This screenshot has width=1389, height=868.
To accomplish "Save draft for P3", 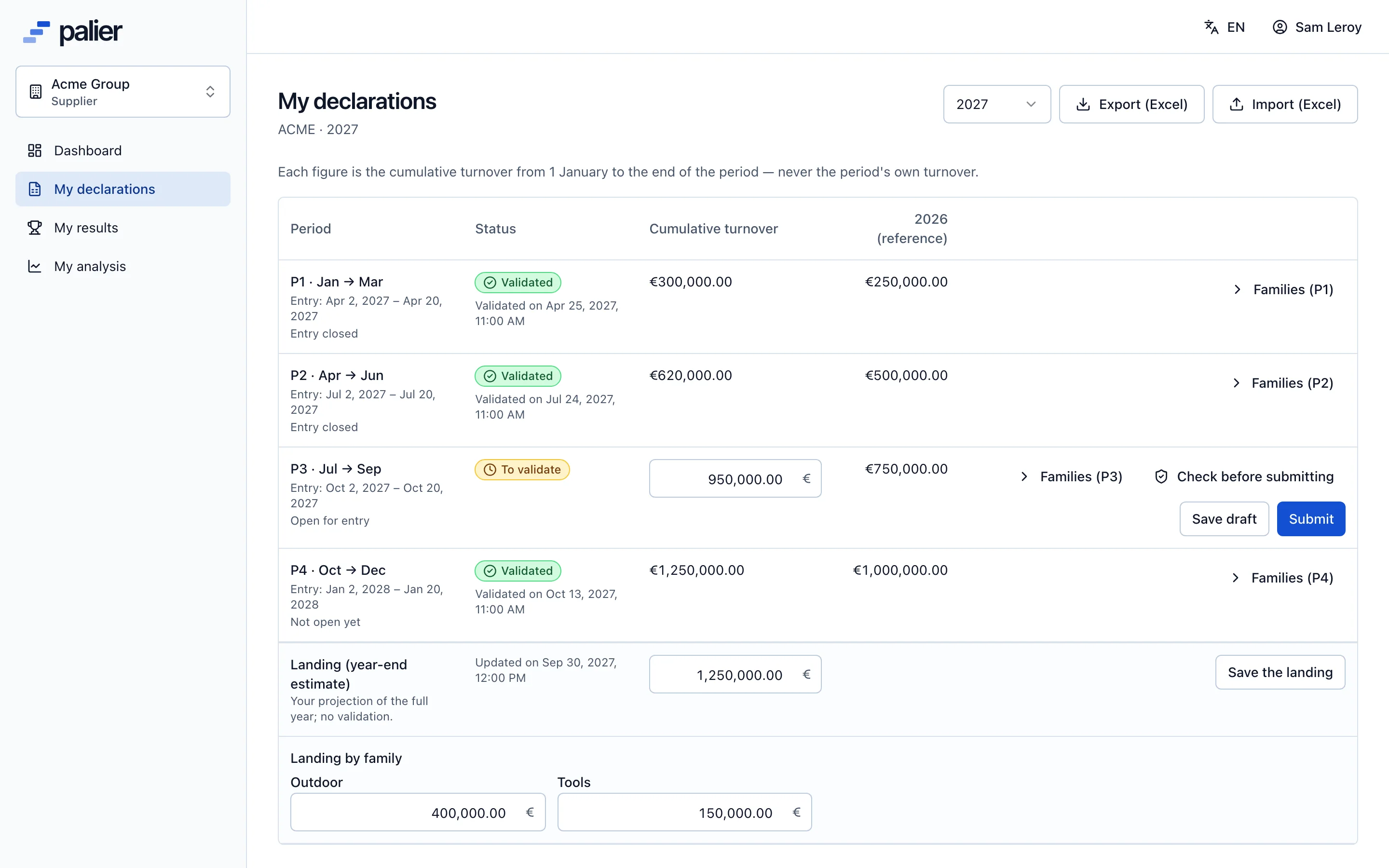I will tap(1224, 519).
